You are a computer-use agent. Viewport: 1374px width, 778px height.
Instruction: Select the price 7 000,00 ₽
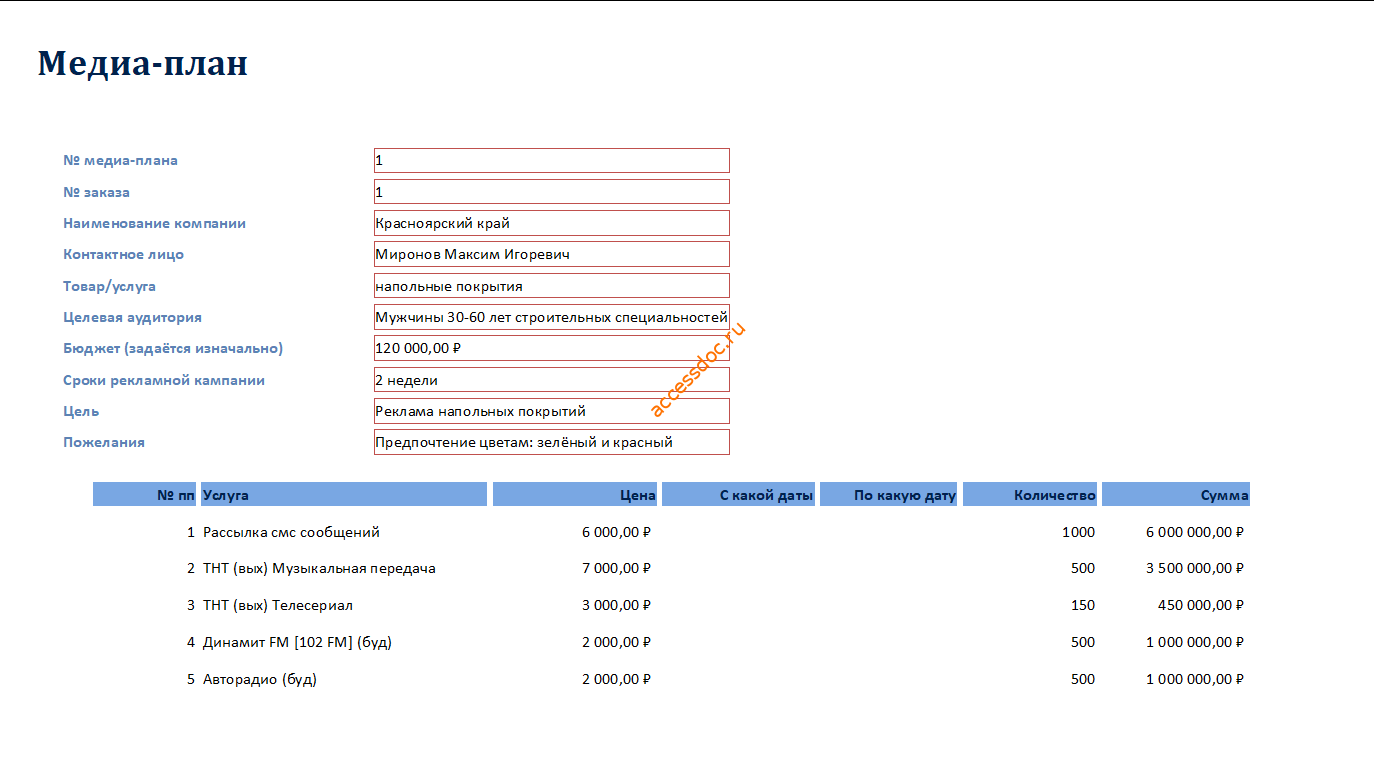616,568
